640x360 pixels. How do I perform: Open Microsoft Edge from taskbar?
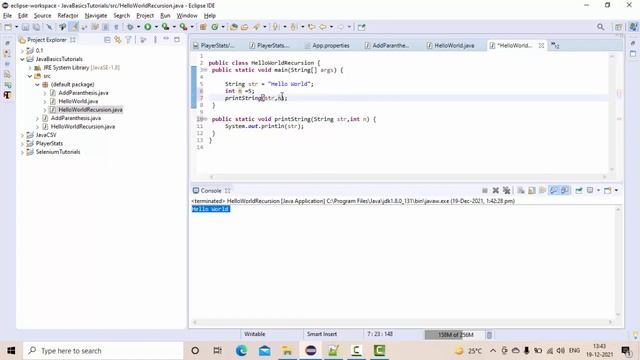pyautogui.click(x=241, y=350)
